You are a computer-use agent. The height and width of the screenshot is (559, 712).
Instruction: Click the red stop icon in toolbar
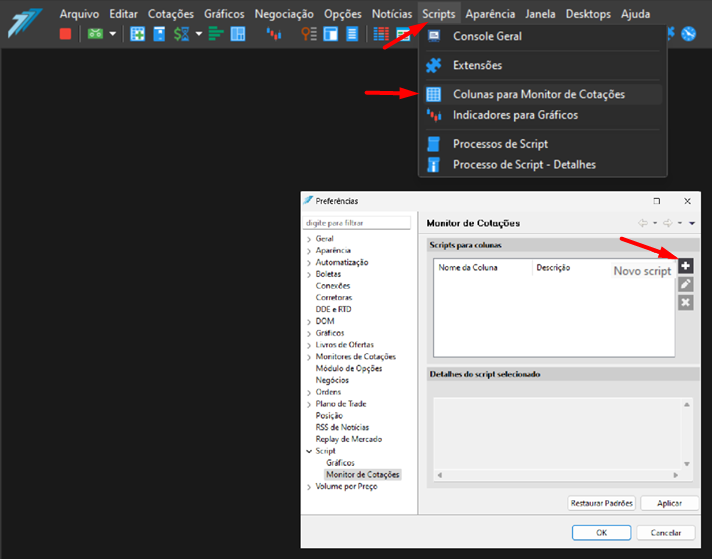(x=65, y=34)
